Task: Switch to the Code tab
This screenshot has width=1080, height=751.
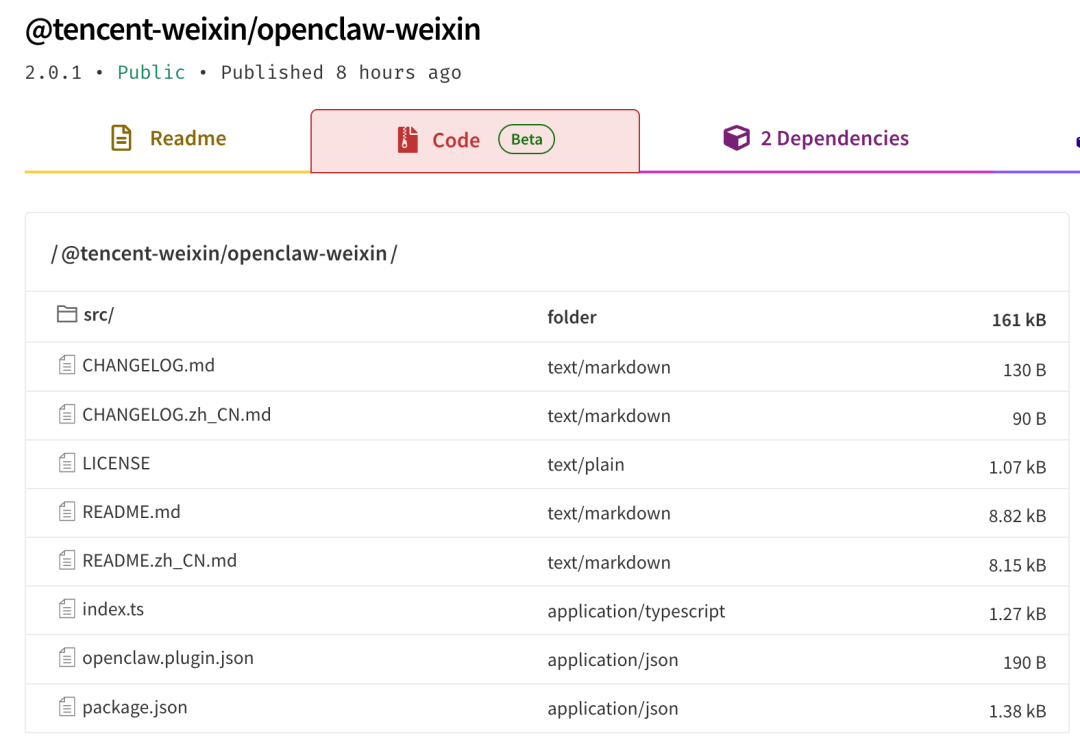Action: (475, 141)
